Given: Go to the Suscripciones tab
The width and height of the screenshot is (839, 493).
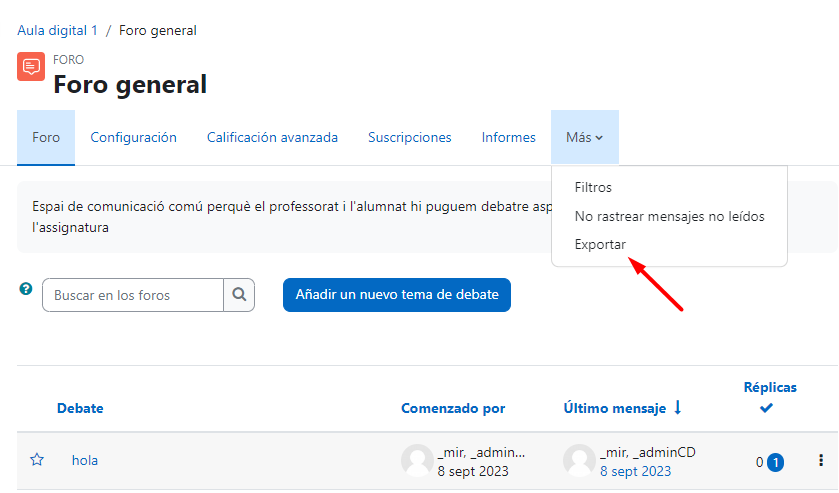Looking at the screenshot, I should coord(410,138).
